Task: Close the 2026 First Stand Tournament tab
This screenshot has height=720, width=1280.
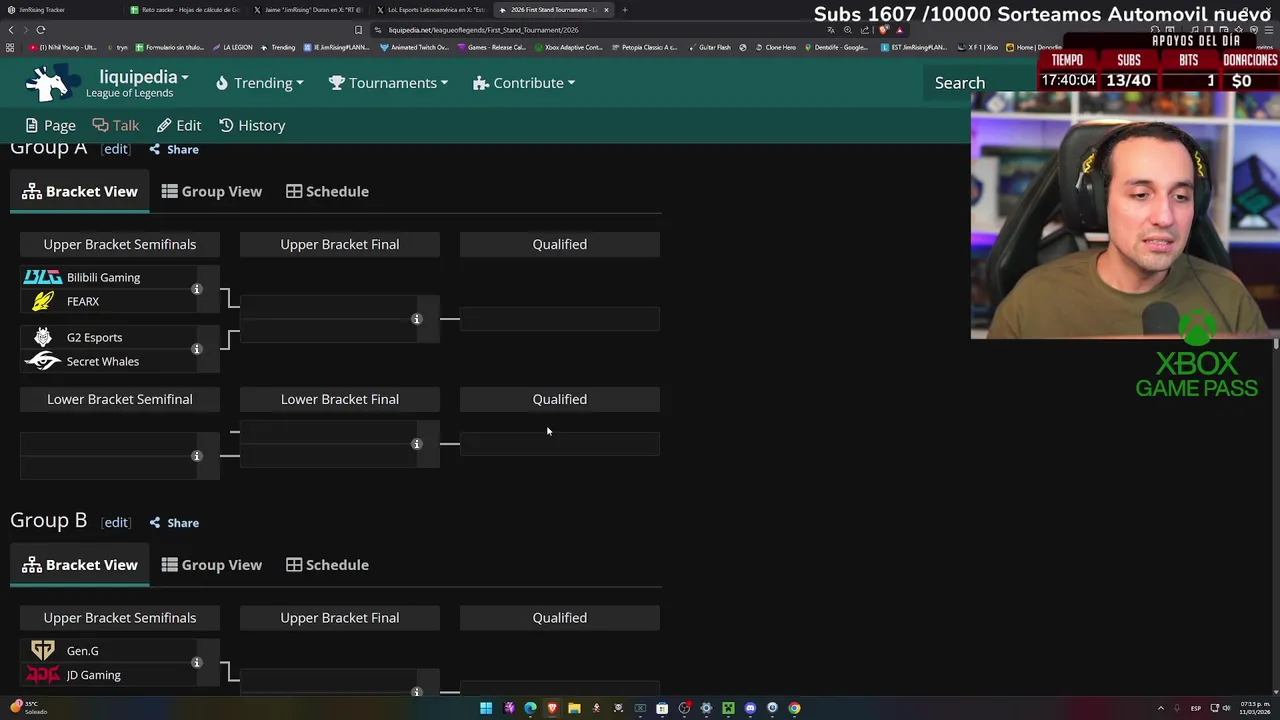Action: pos(606,10)
